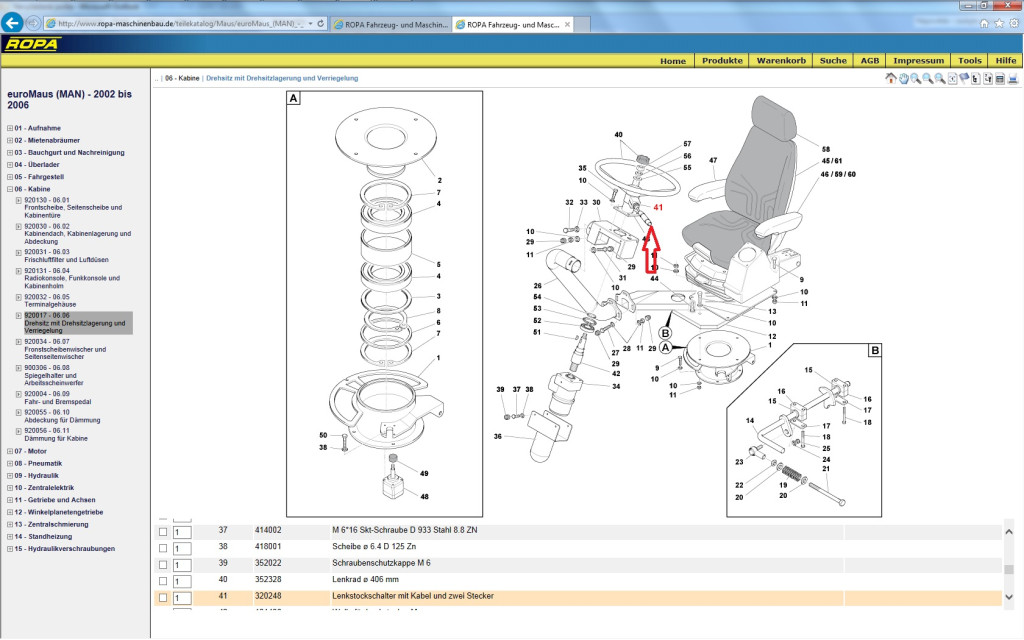Open the Home menu item
The image size is (1024, 640).
pos(673,61)
